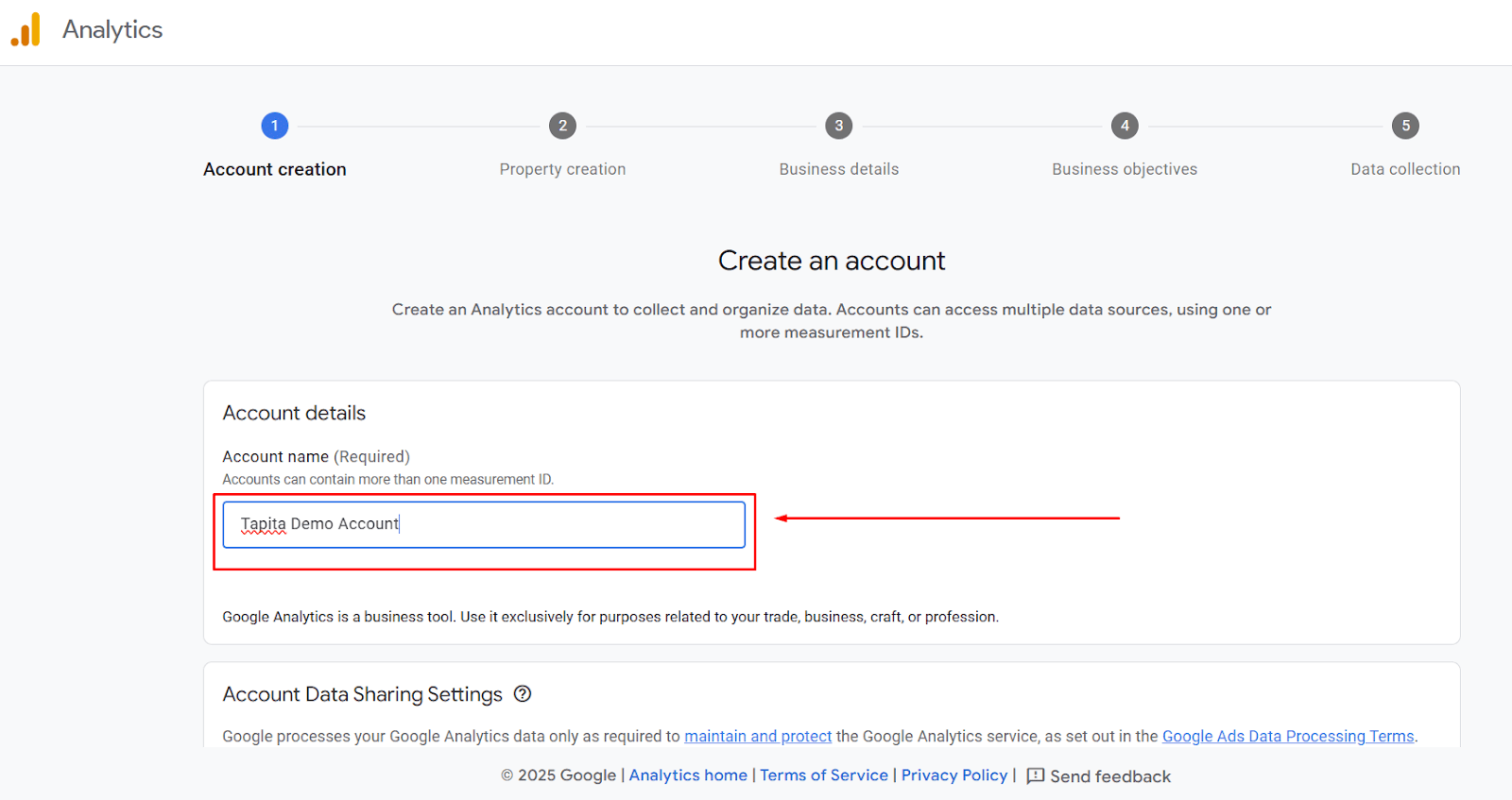Open the maintain and protect link
This screenshot has height=800, width=1512.
(x=758, y=736)
